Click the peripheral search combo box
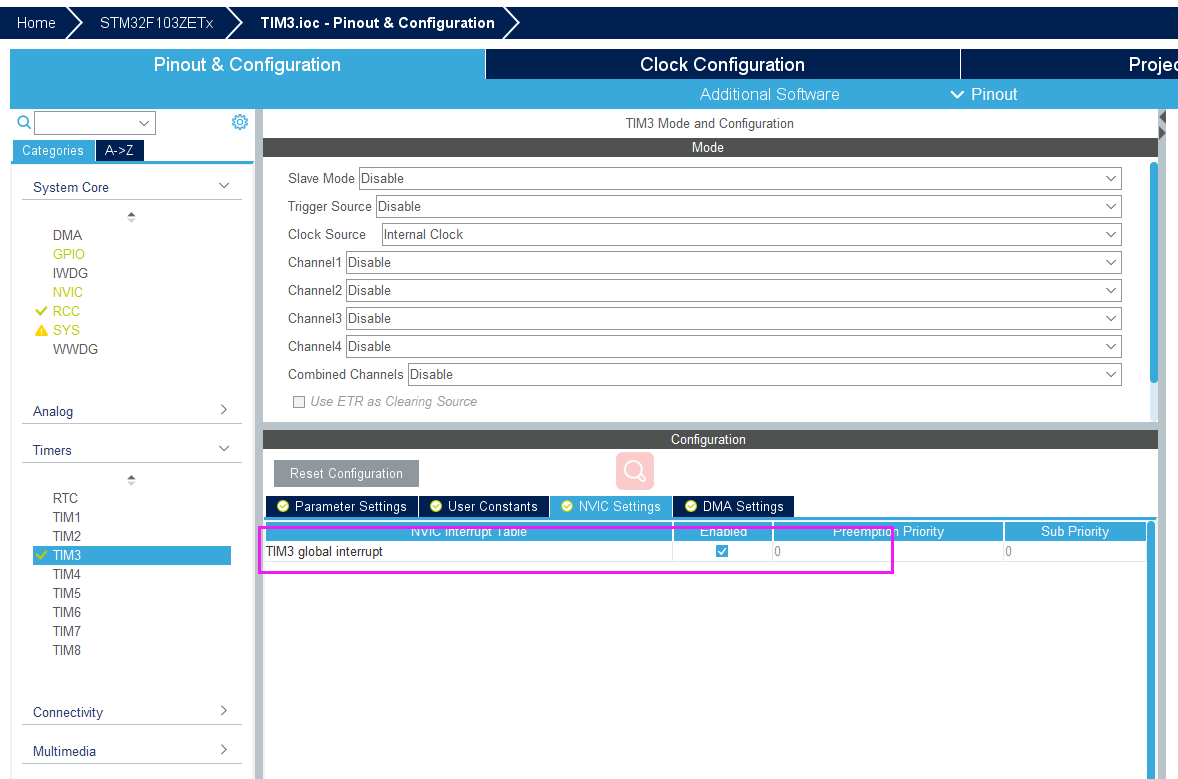 point(95,122)
